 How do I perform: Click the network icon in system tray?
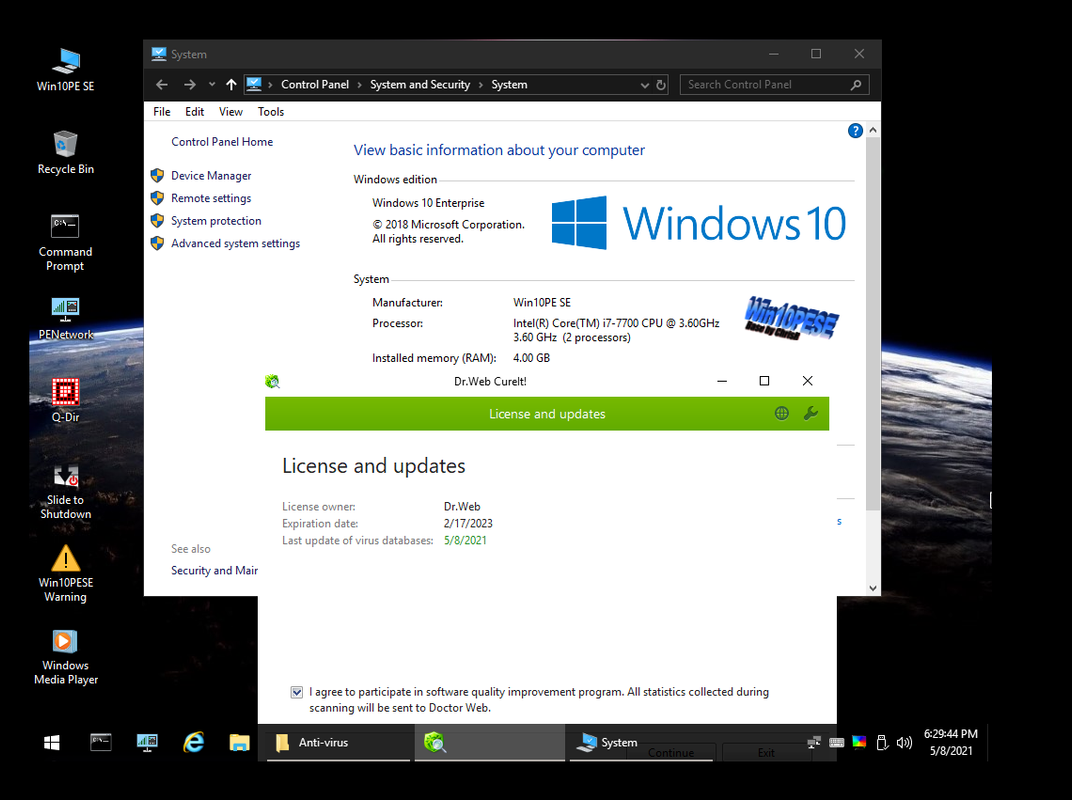pos(814,743)
